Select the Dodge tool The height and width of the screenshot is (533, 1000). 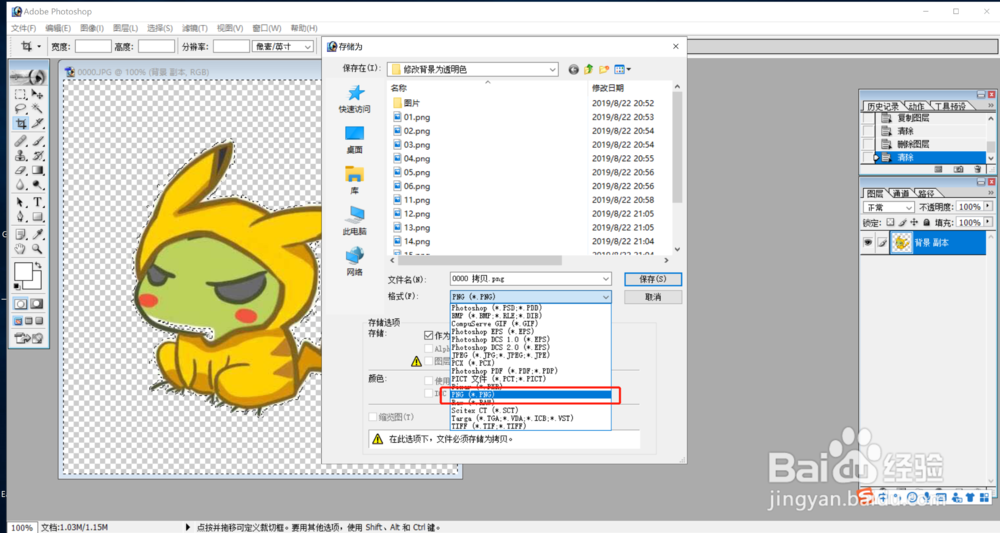point(38,185)
